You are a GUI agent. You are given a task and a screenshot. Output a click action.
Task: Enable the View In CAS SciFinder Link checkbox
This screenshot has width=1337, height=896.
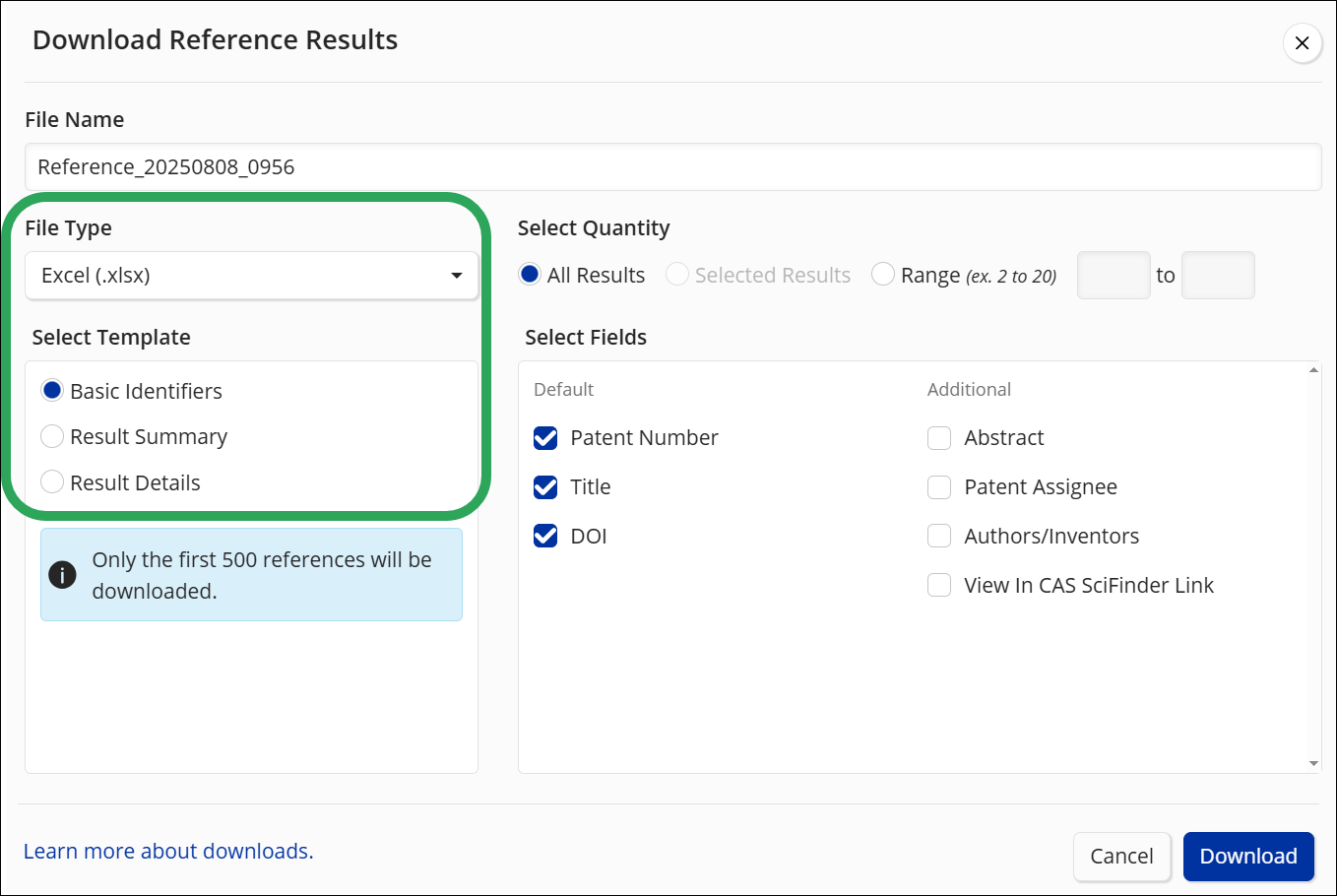[x=939, y=586]
